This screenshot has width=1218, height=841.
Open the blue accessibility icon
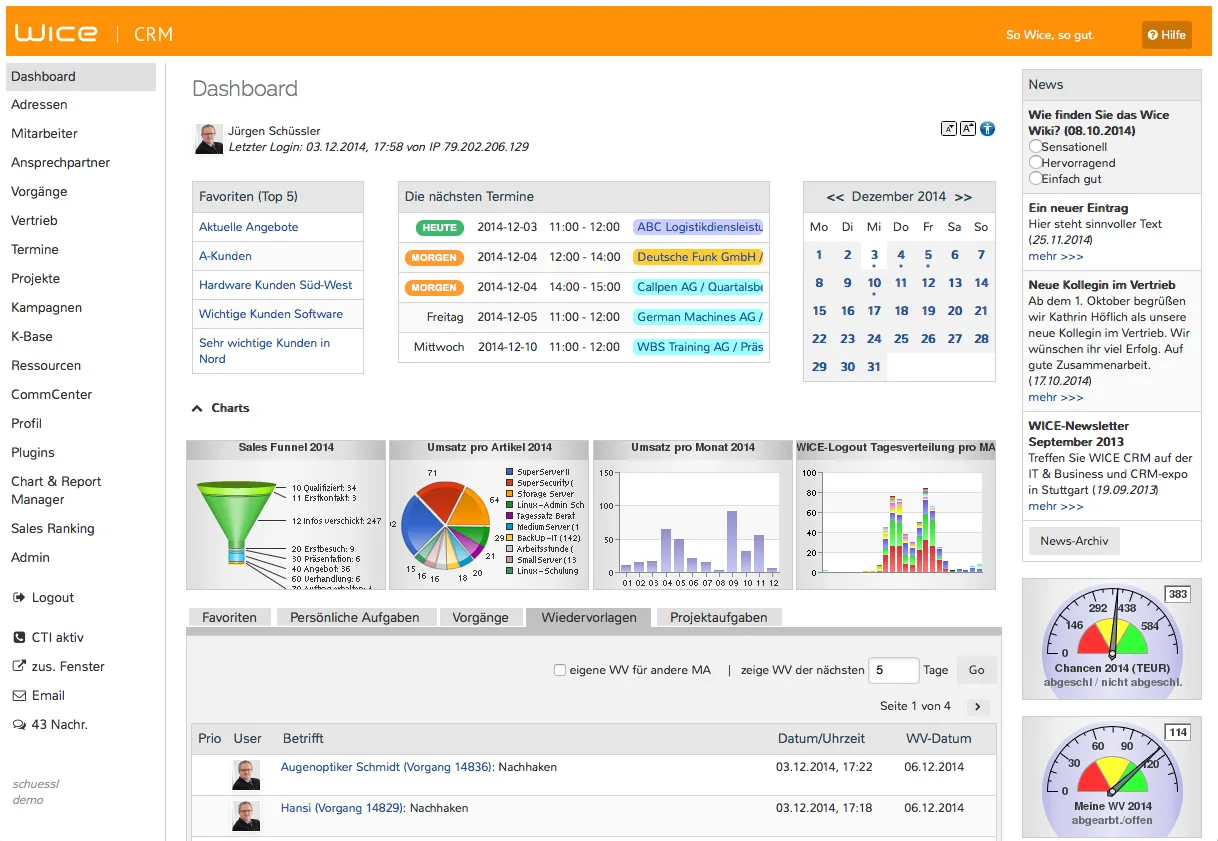click(x=987, y=128)
